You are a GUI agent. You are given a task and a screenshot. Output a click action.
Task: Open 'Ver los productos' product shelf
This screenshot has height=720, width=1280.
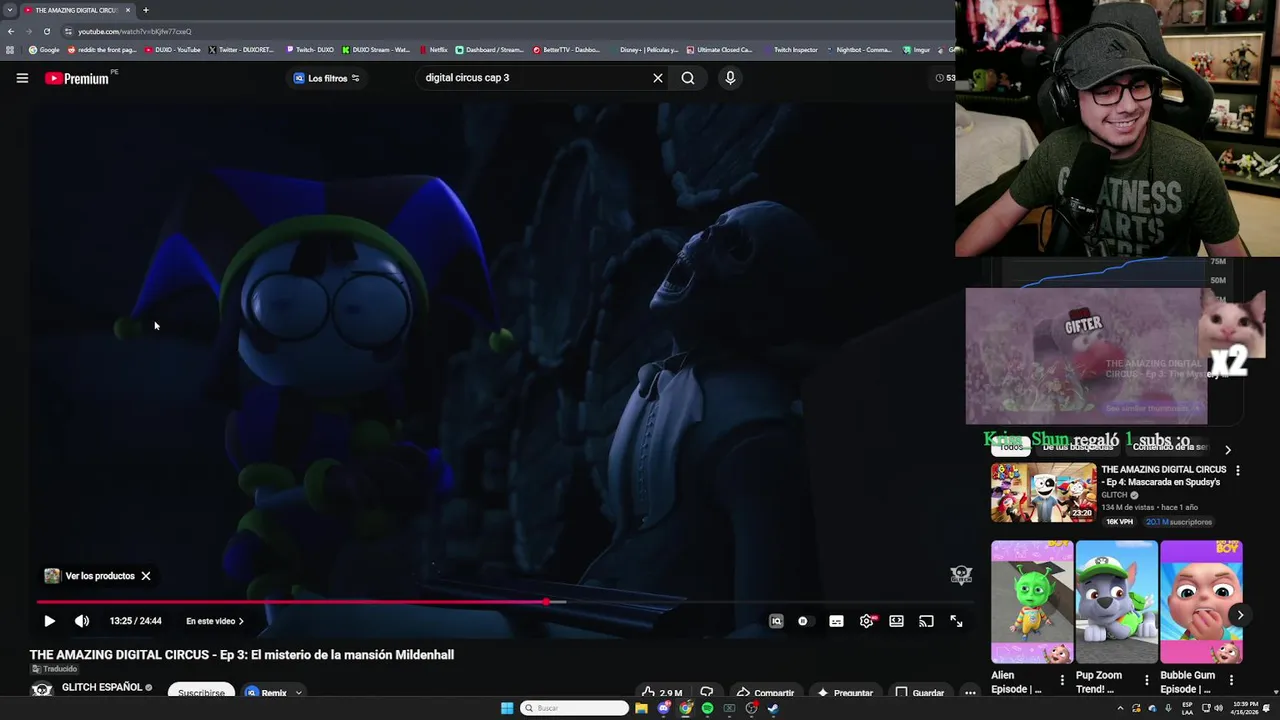coord(91,576)
